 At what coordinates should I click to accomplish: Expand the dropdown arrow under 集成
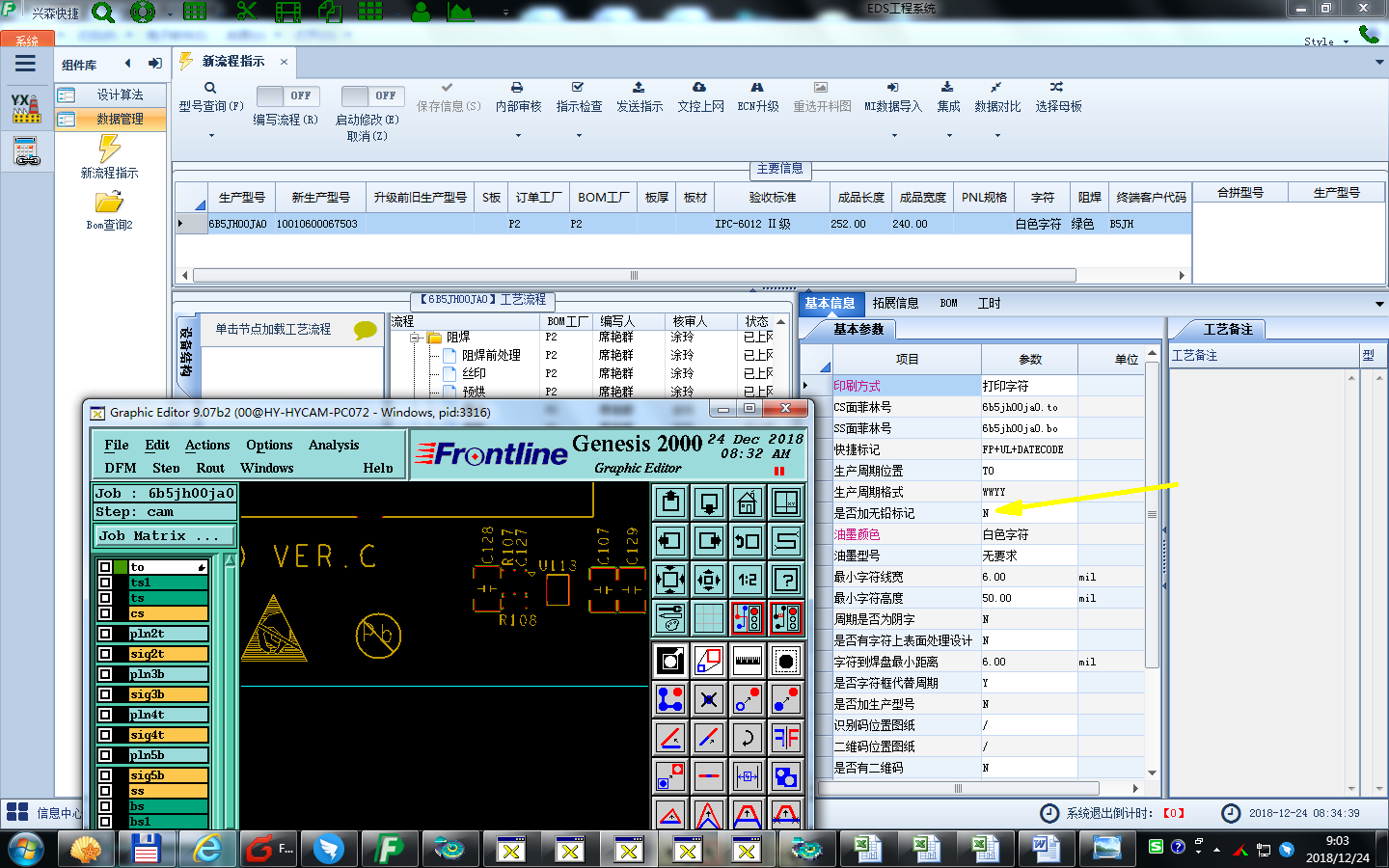tap(949, 136)
